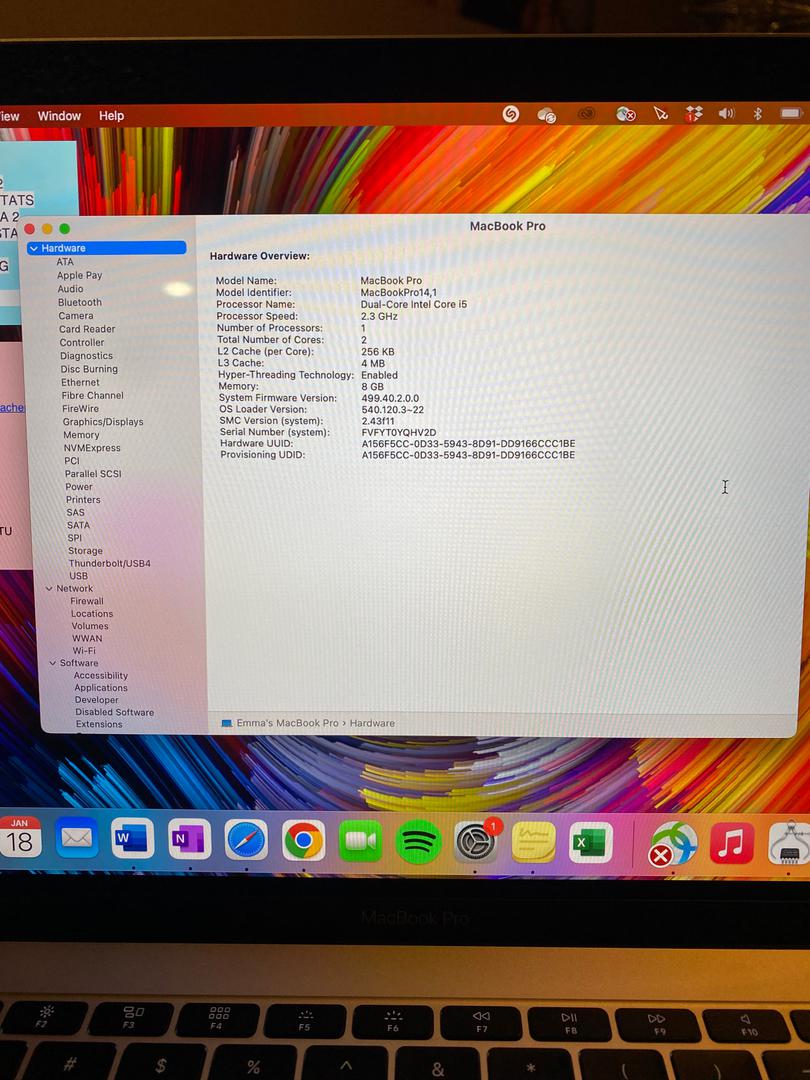Collapse the Software section chevron

[52, 663]
